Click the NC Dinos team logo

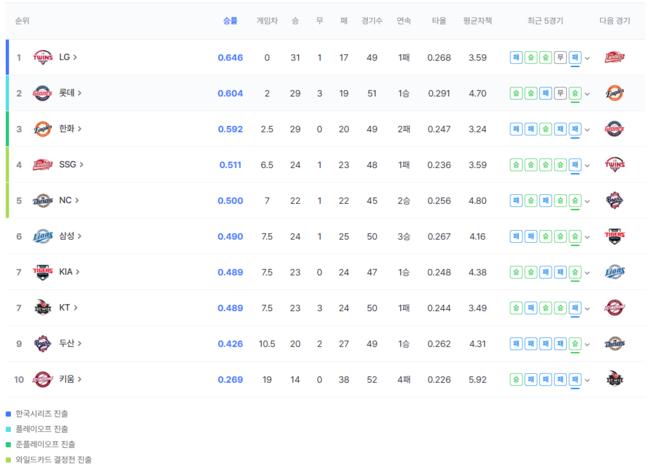tap(43, 201)
